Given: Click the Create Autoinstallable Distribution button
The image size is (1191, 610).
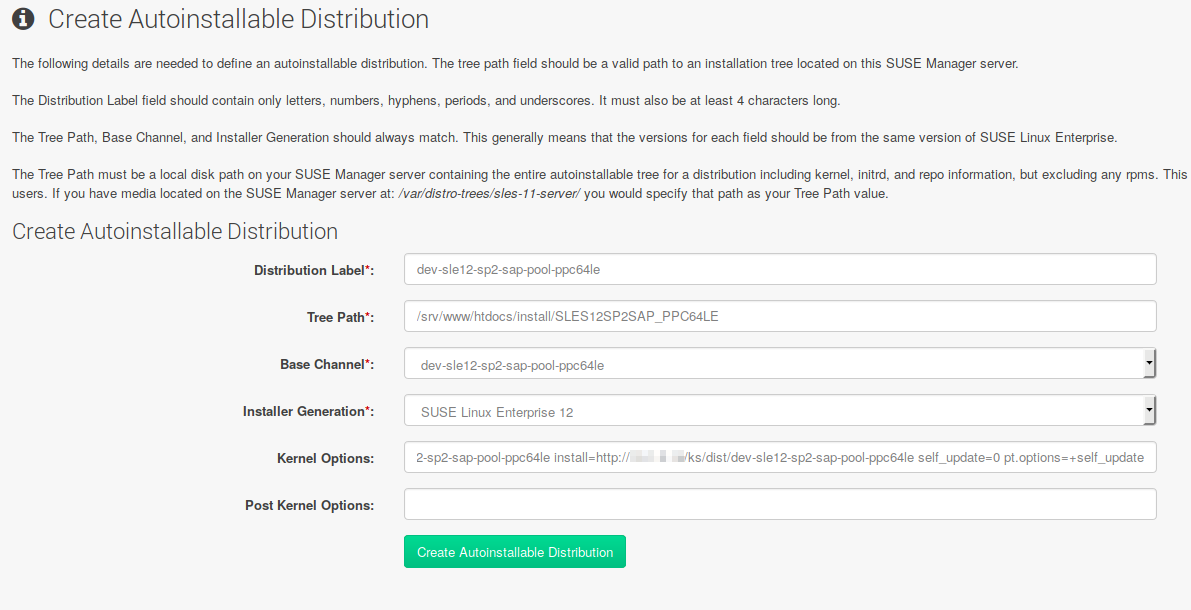Looking at the screenshot, I should click(x=514, y=551).
